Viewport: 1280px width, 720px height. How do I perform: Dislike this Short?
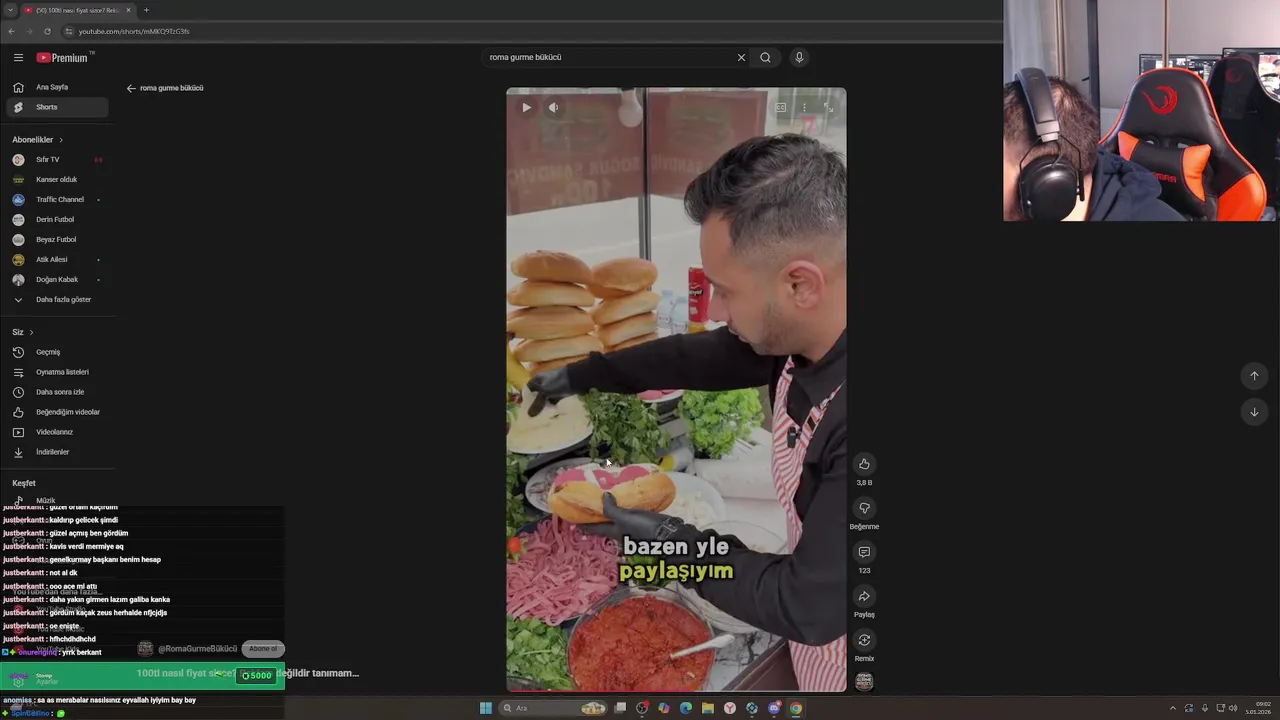[x=864, y=508]
